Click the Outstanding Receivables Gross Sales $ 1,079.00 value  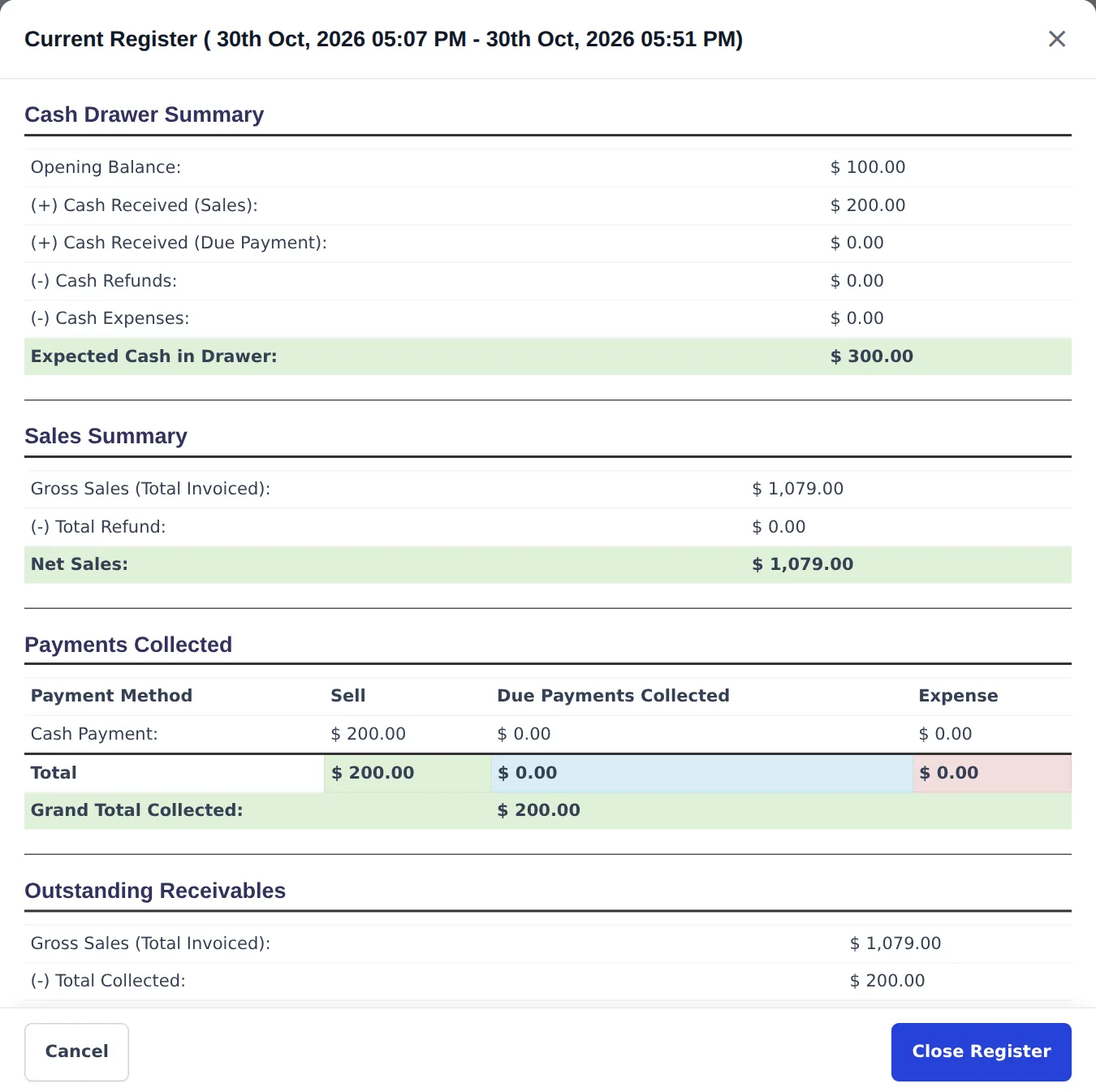[x=895, y=943]
